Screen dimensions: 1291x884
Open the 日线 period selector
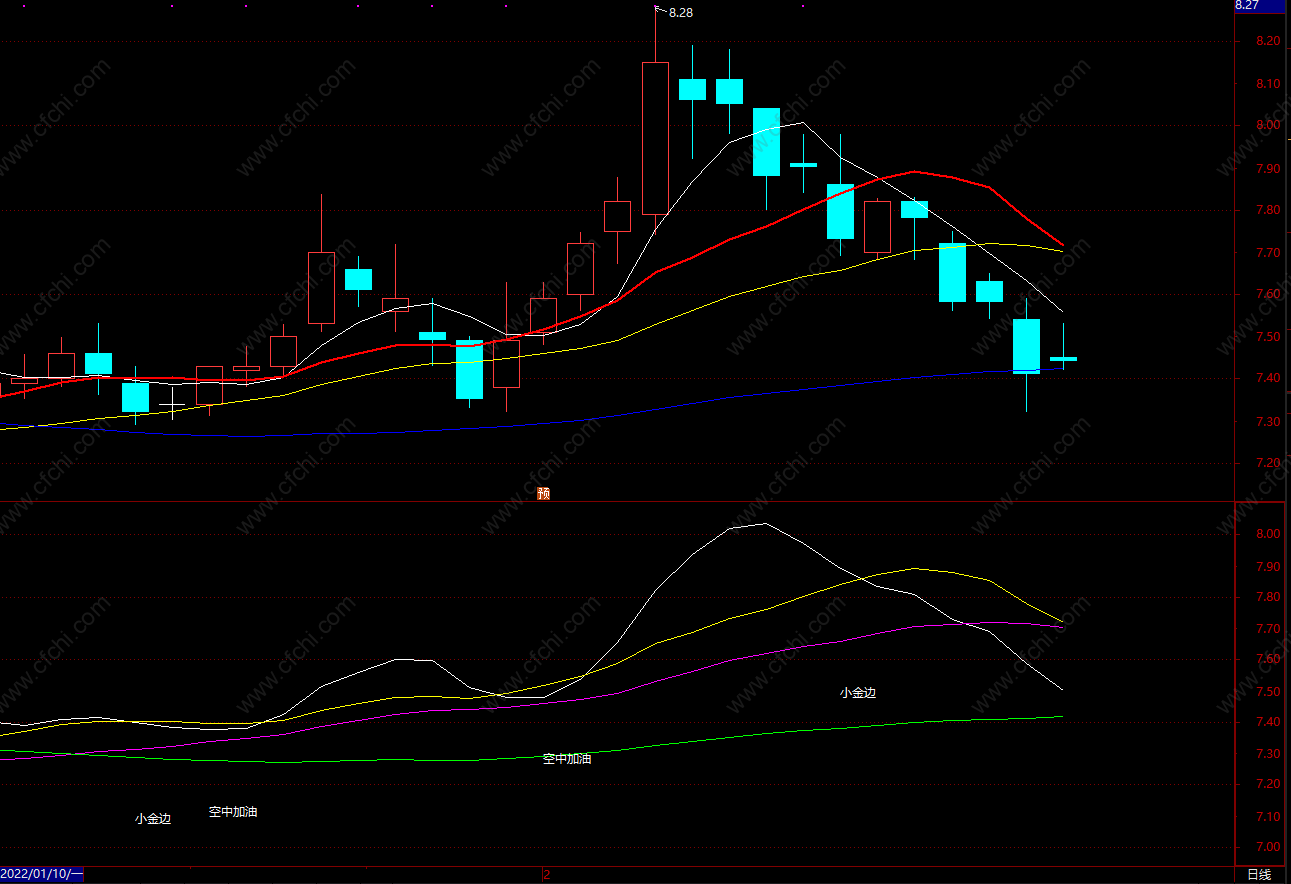point(1259,875)
